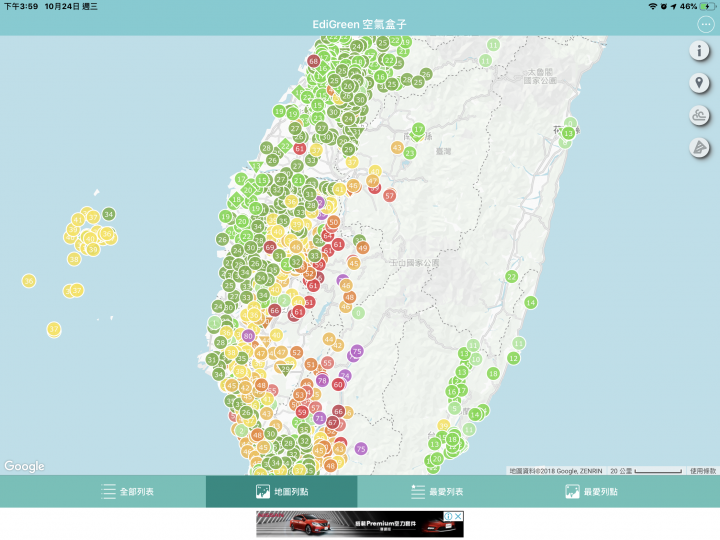Select the purple 71 sensor marker
Viewport: 720px width, 540px height.
[320, 418]
